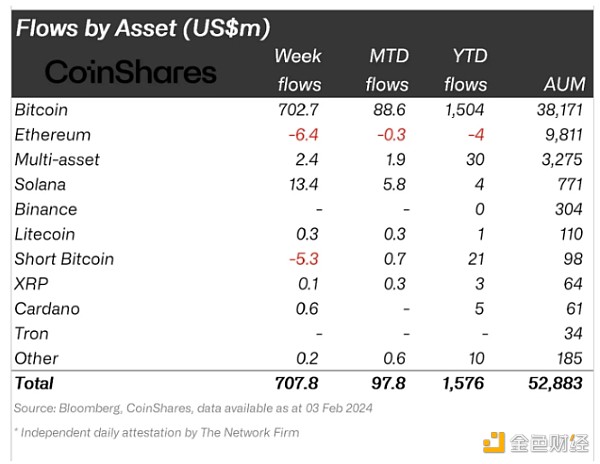Screen dimensions: 600x464
Task: Click the YTD flows column header
Action: [466, 70]
